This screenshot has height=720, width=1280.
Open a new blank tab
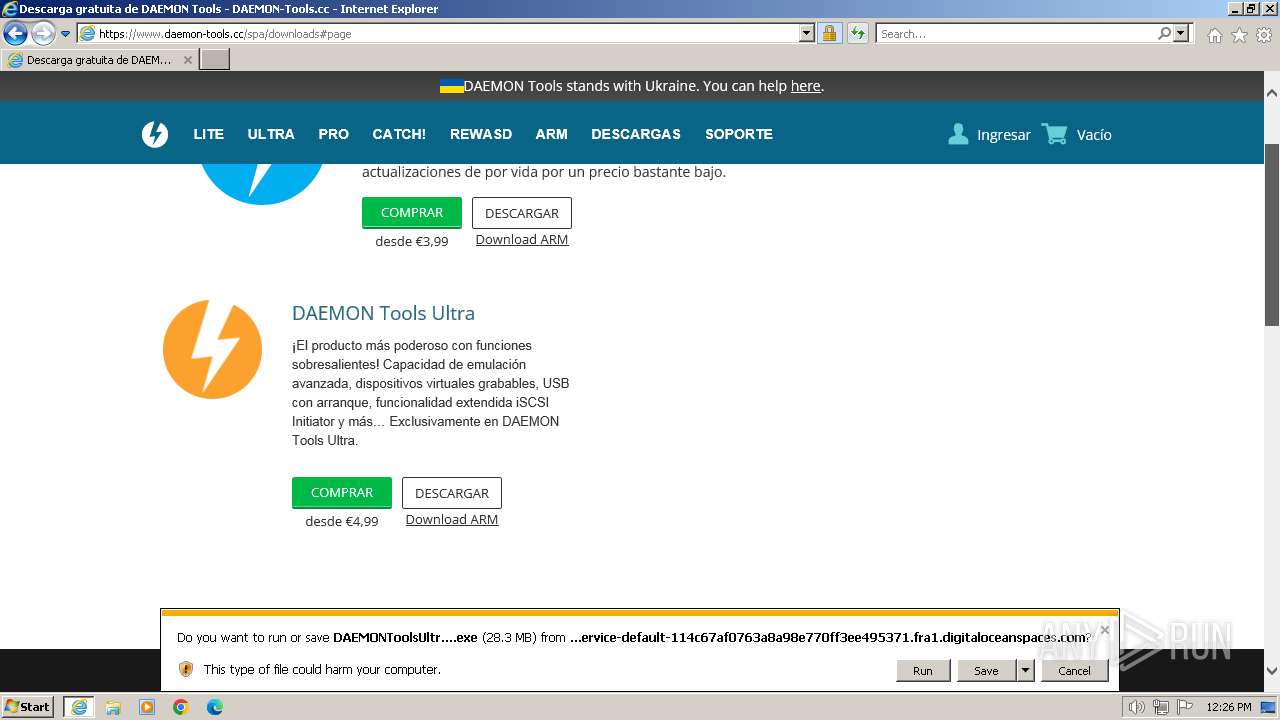pos(215,60)
